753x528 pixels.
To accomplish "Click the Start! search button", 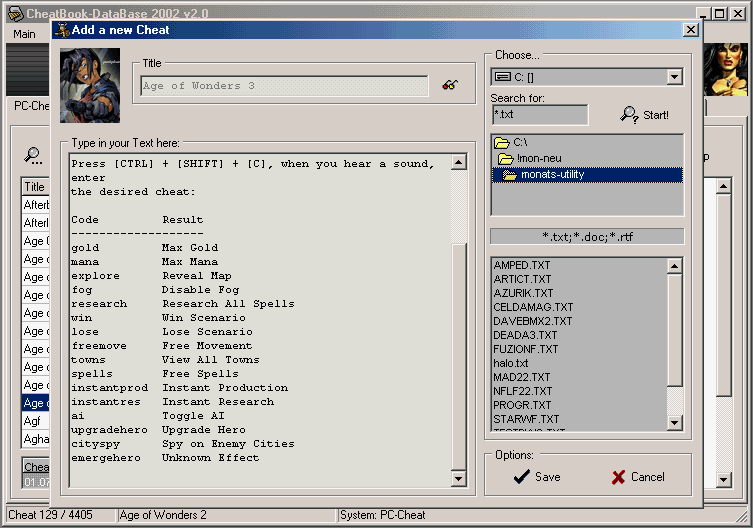I will tap(645, 115).
